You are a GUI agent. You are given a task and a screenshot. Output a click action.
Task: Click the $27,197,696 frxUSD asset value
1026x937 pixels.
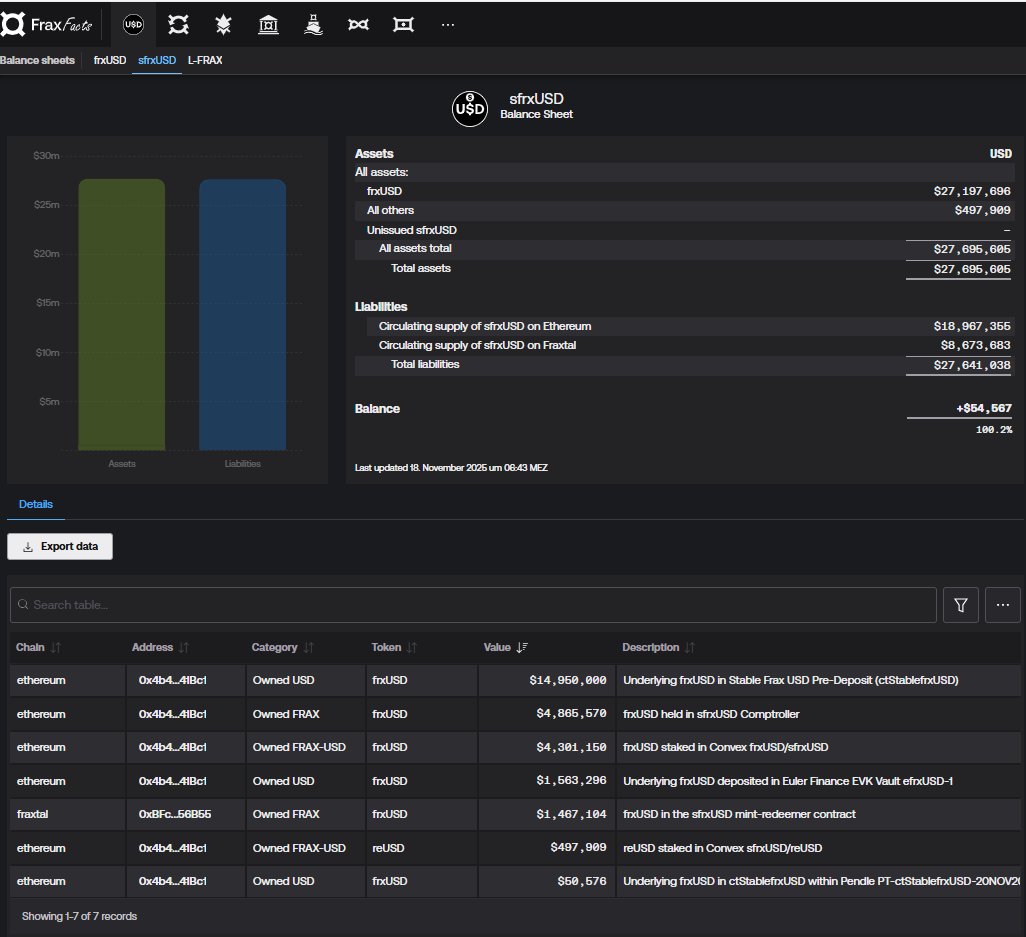[972, 191]
